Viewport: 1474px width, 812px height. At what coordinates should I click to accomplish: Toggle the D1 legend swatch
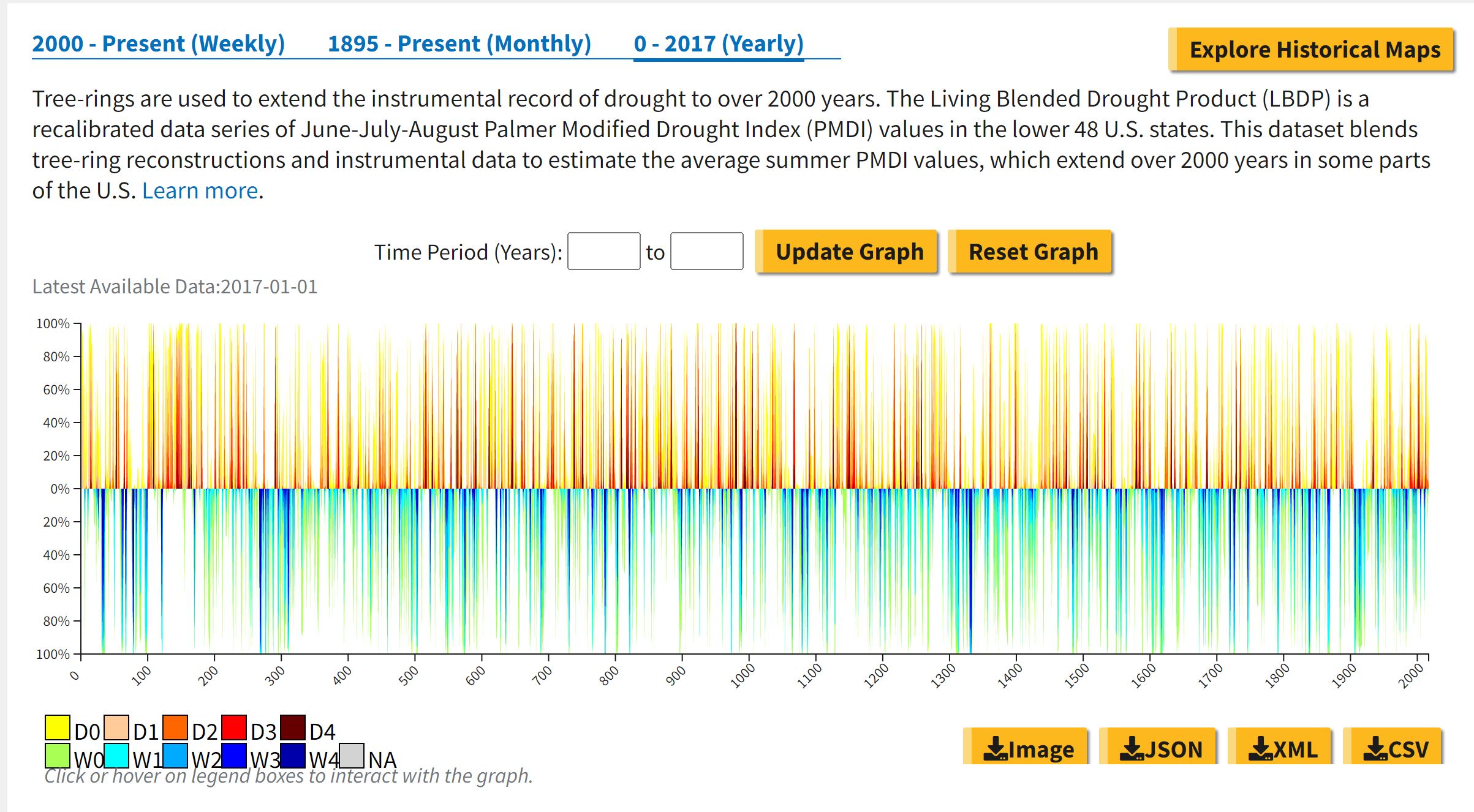point(116,727)
